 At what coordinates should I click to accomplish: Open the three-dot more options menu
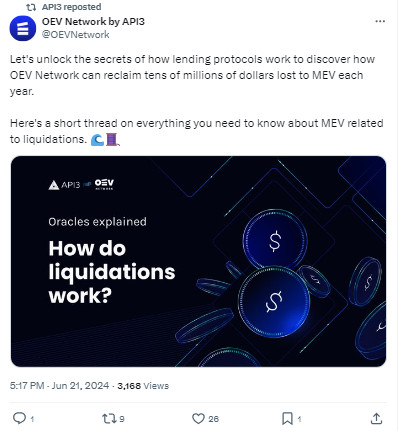click(380, 21)
